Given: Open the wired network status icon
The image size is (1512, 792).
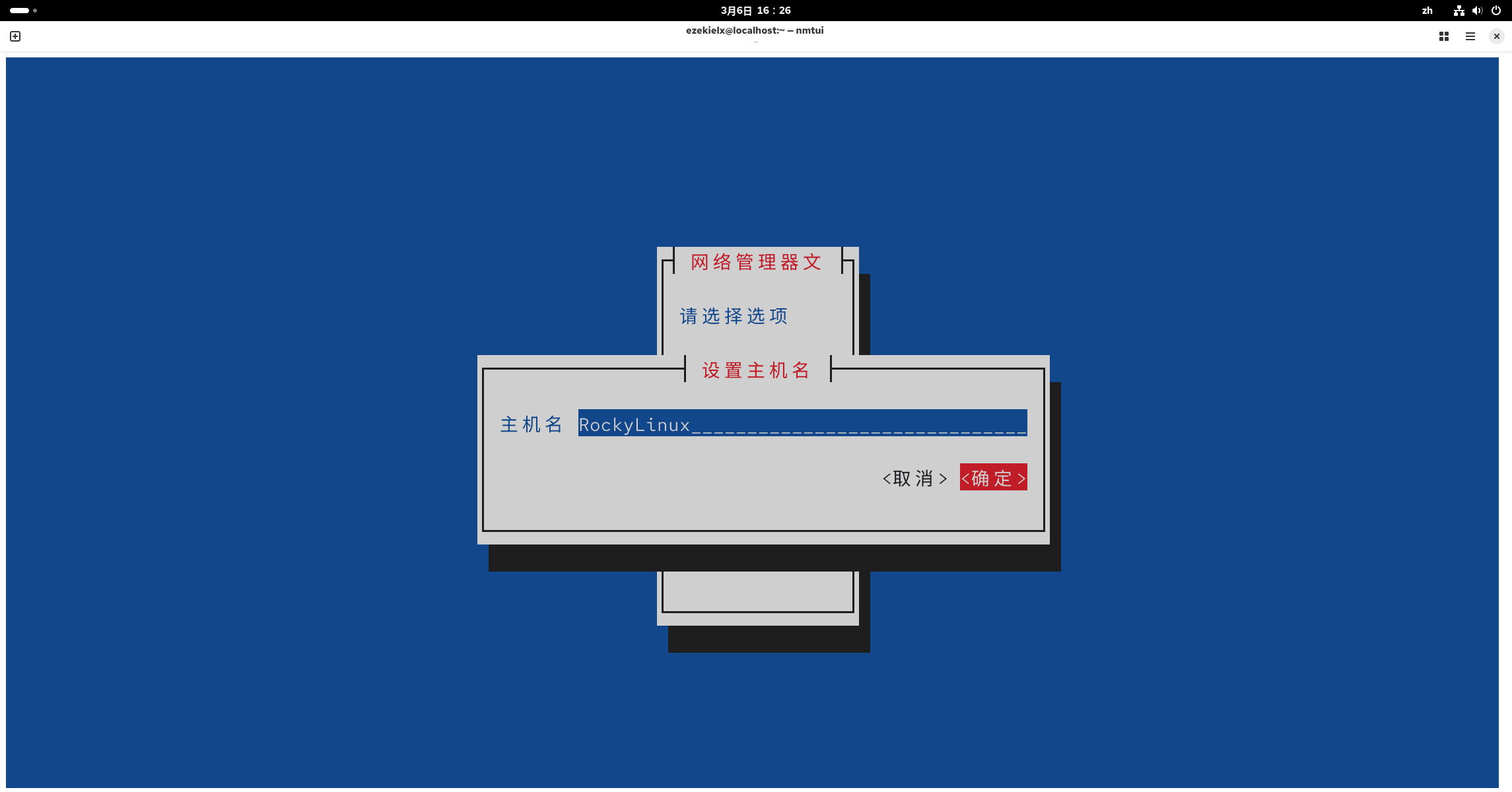Looking at the screenshot, I should pos(1459,11).
